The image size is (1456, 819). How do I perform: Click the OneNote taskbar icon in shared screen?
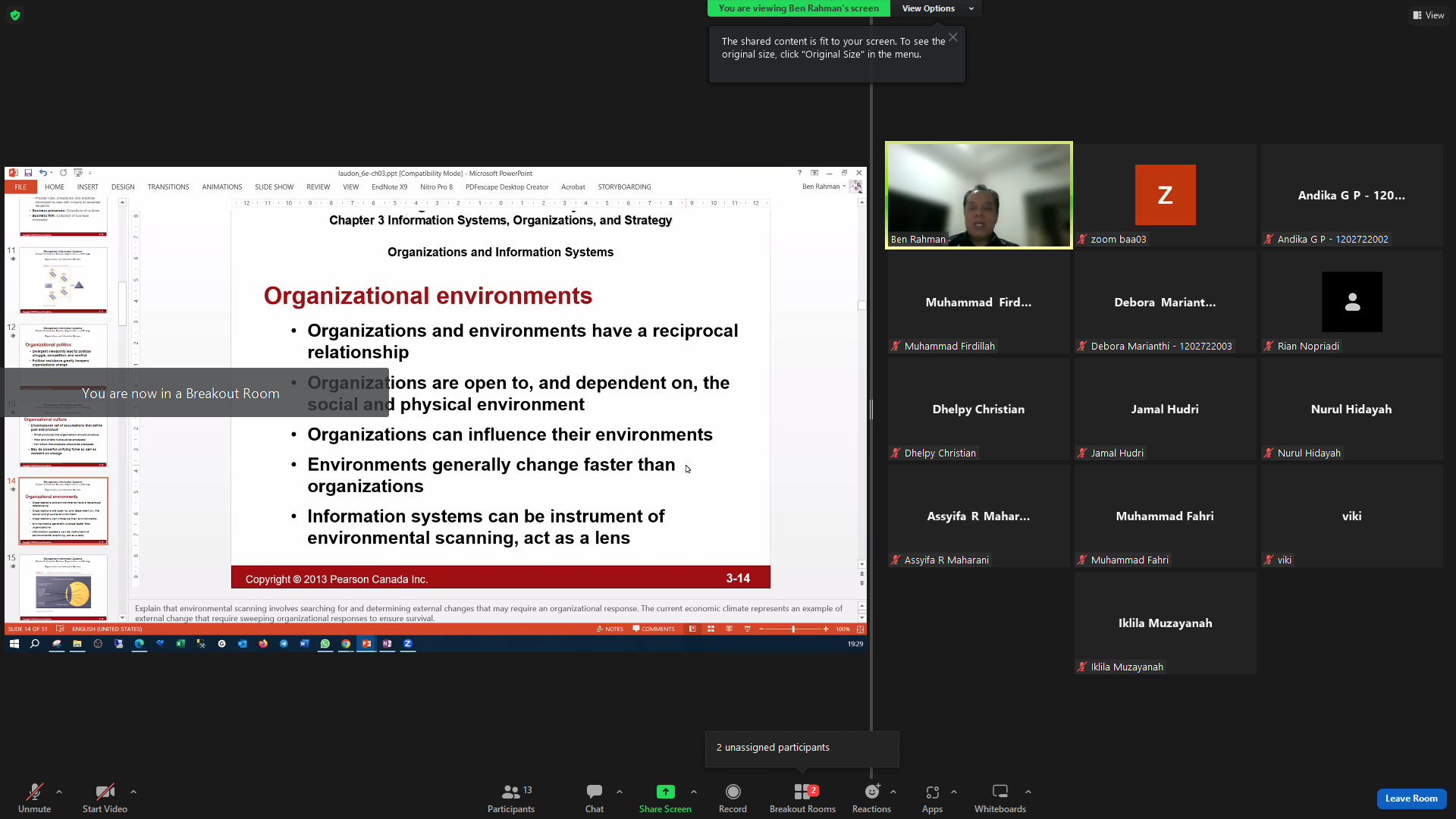[387, 644]
